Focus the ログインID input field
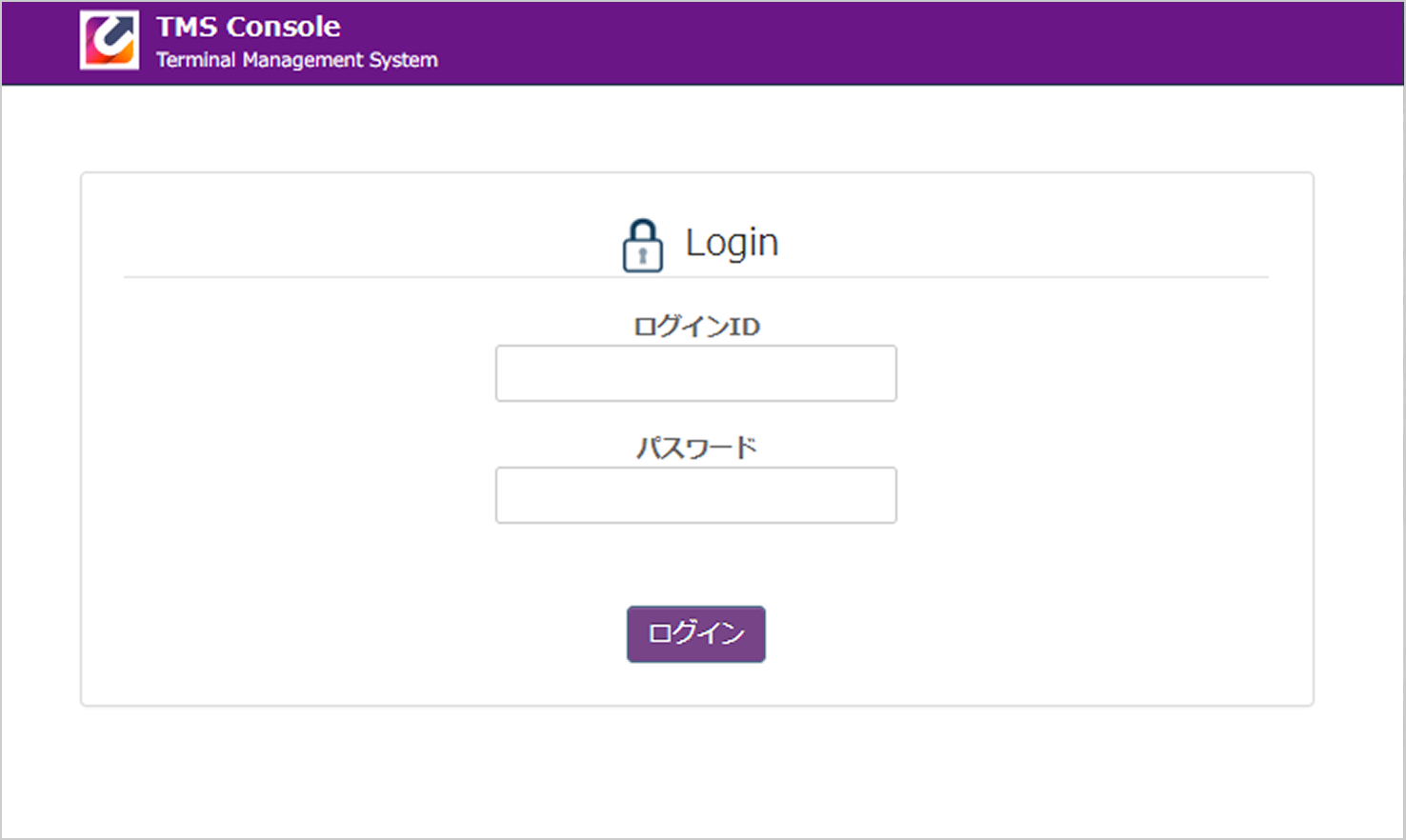 (695, 373)
